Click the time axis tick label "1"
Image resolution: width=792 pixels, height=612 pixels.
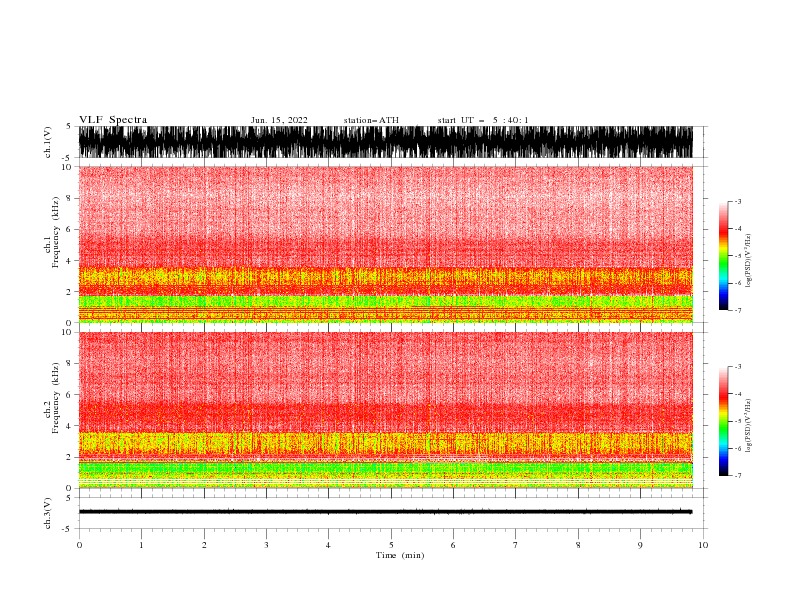[x=141, y=545]
